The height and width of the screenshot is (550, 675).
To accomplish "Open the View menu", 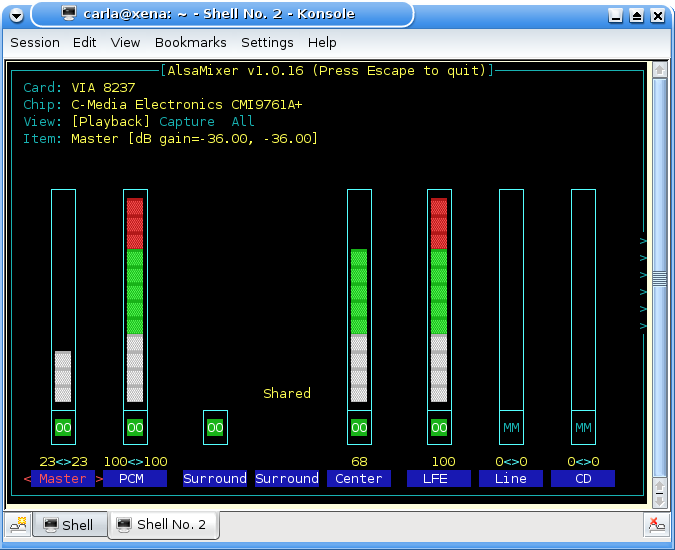I will (125, 43).
